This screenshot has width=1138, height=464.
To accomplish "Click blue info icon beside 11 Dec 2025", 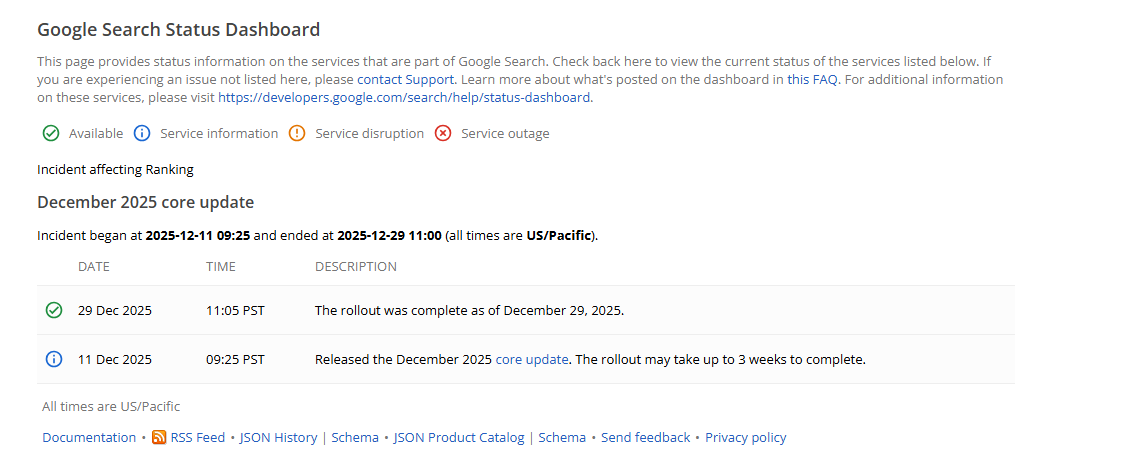I will point(54,359).
